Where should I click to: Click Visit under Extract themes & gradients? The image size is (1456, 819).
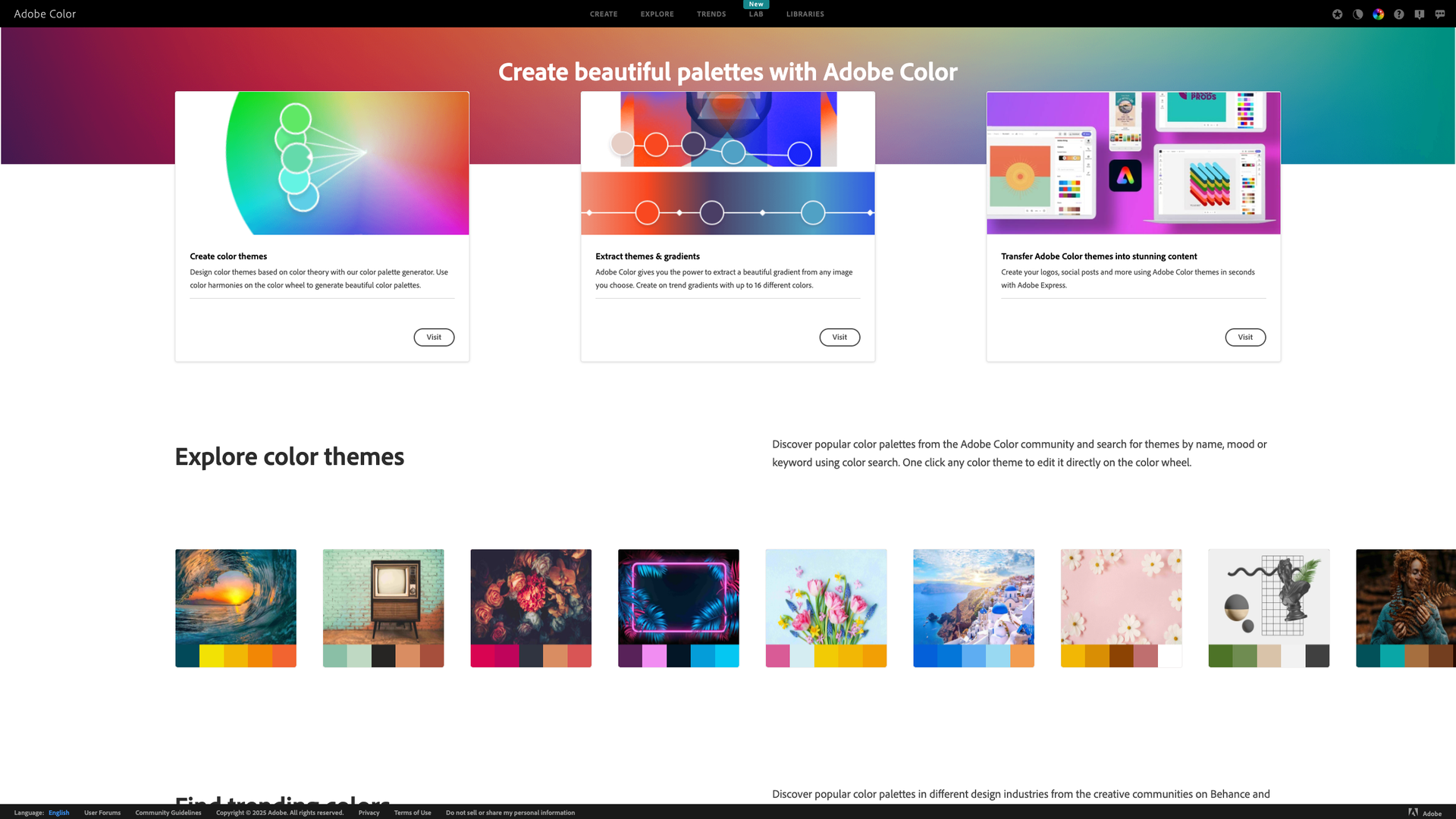tap(839, 337)
